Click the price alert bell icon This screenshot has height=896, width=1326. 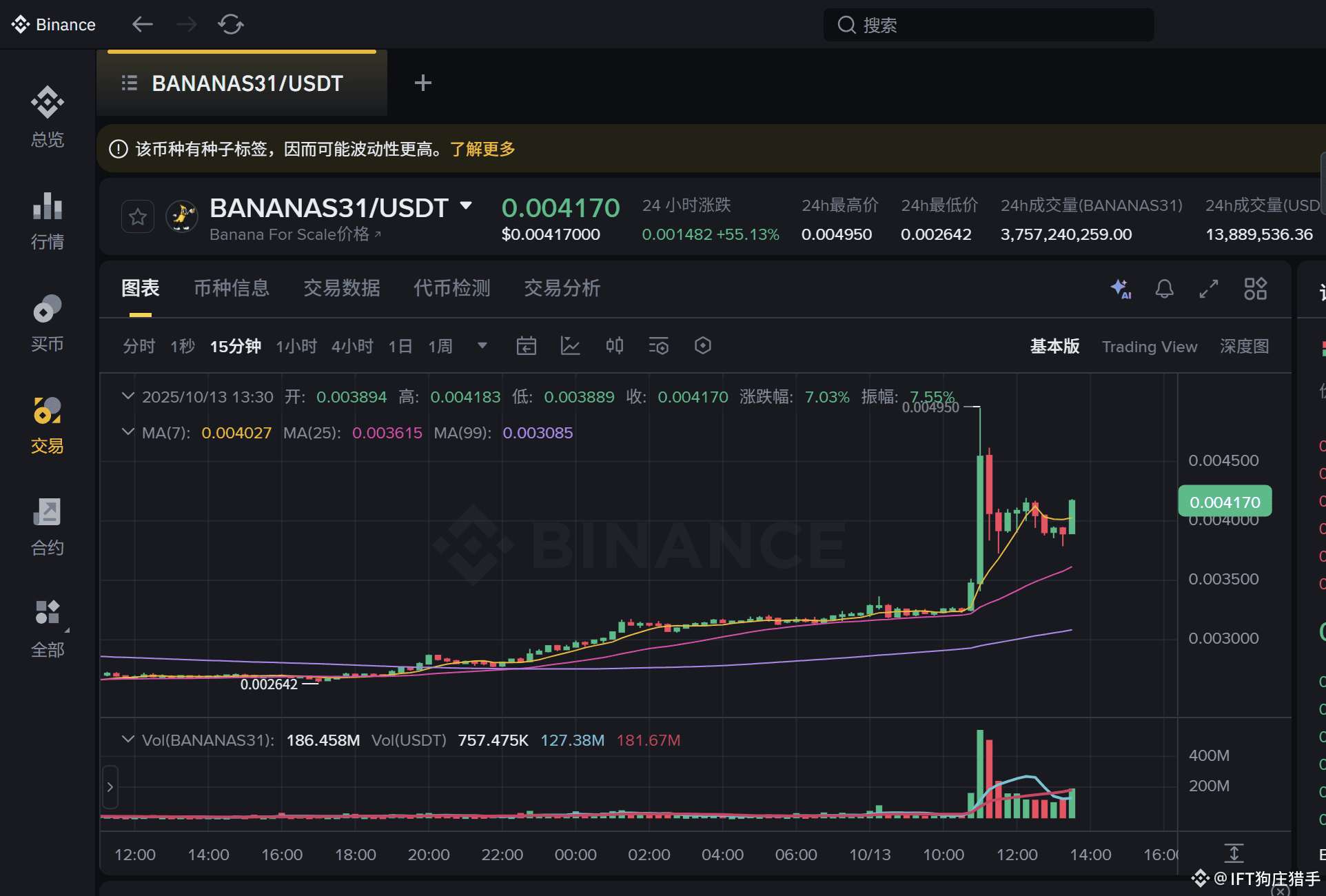click(1164, 289)
